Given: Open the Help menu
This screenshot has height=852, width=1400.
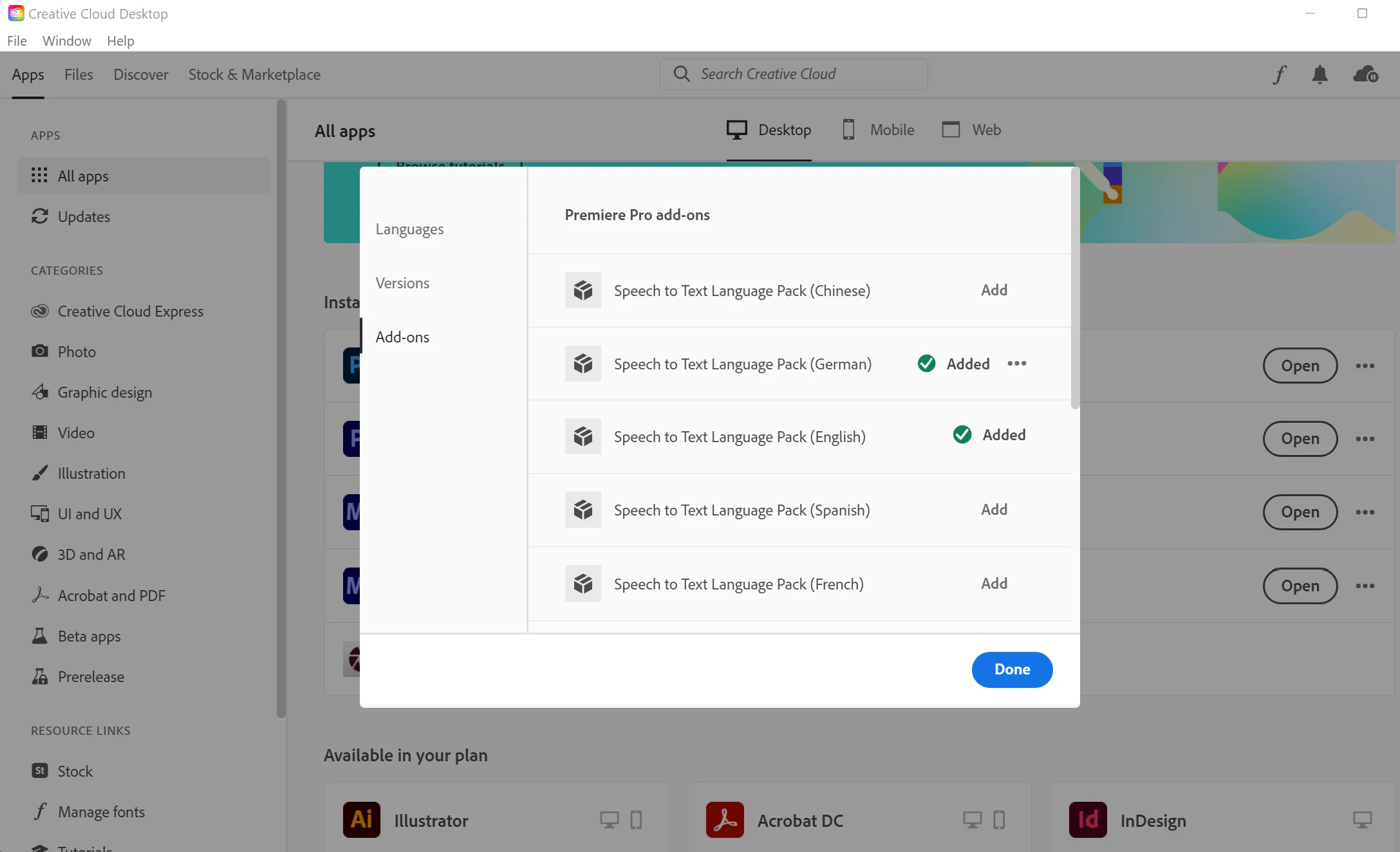Looking at the screenshot, I should pyautogui.click(x=120, y=41).
